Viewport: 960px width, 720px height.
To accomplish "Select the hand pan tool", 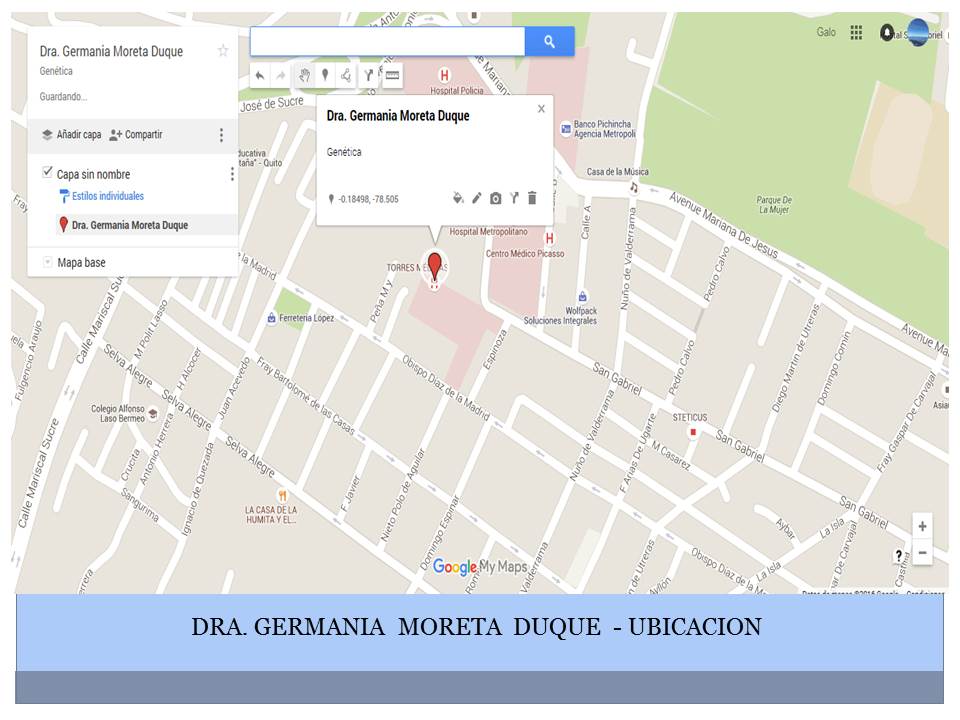I will click(304, 75).
